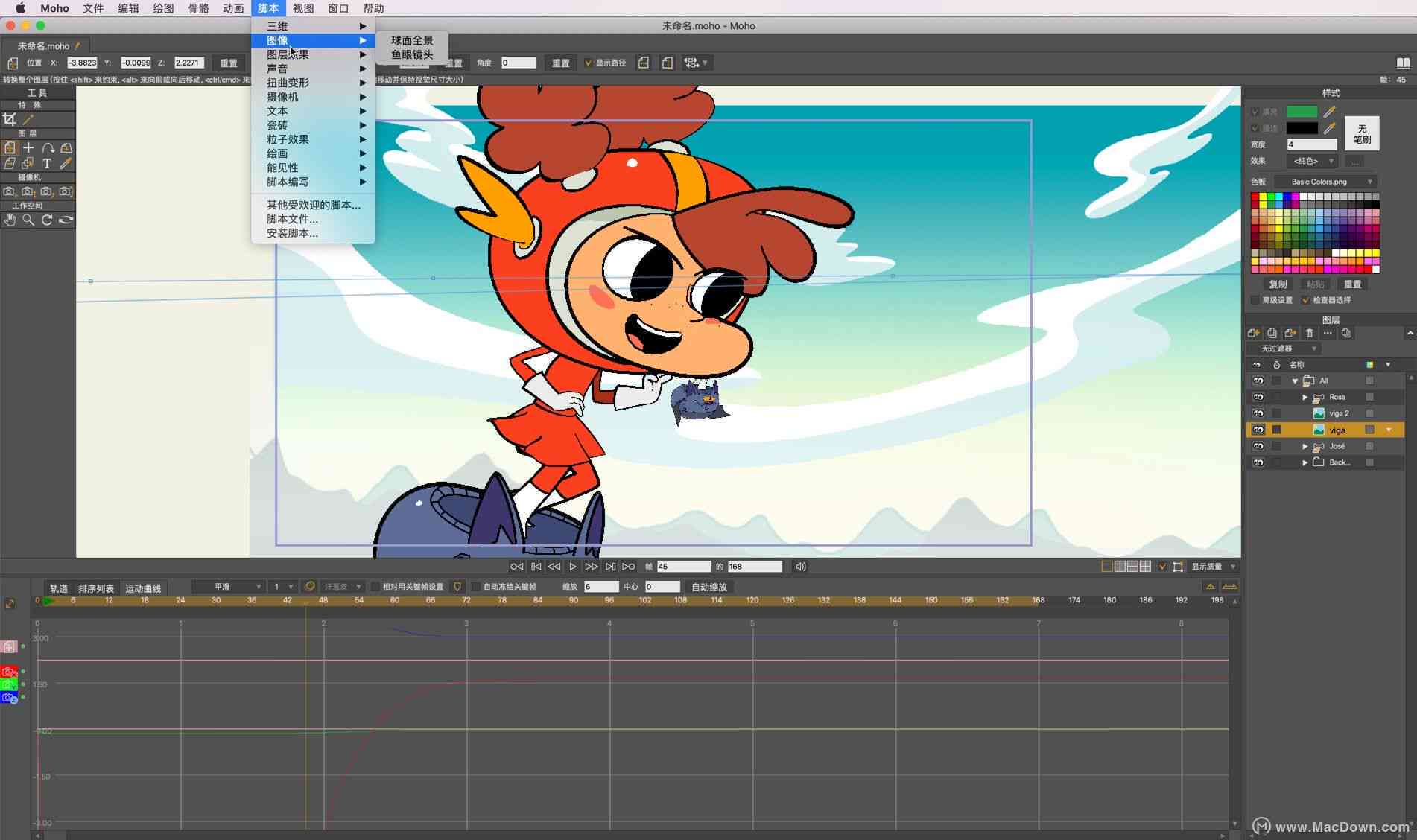This screenshot has height=840, width=1417.
Task: Select the Transform Layer tool
Action: pos(10,147)
